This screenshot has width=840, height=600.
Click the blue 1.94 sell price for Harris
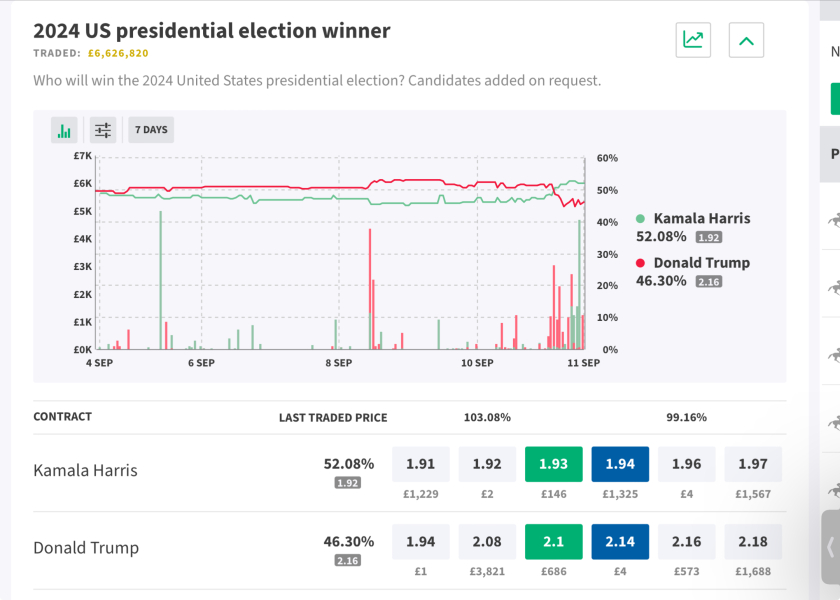click(x=620, y=464)
